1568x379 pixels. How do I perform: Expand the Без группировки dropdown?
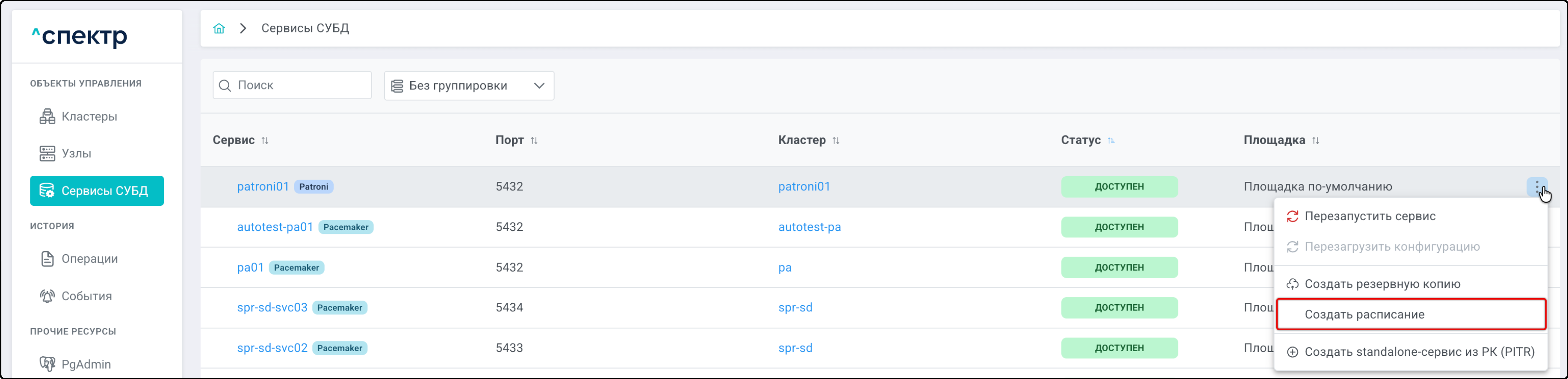[469, 86]
